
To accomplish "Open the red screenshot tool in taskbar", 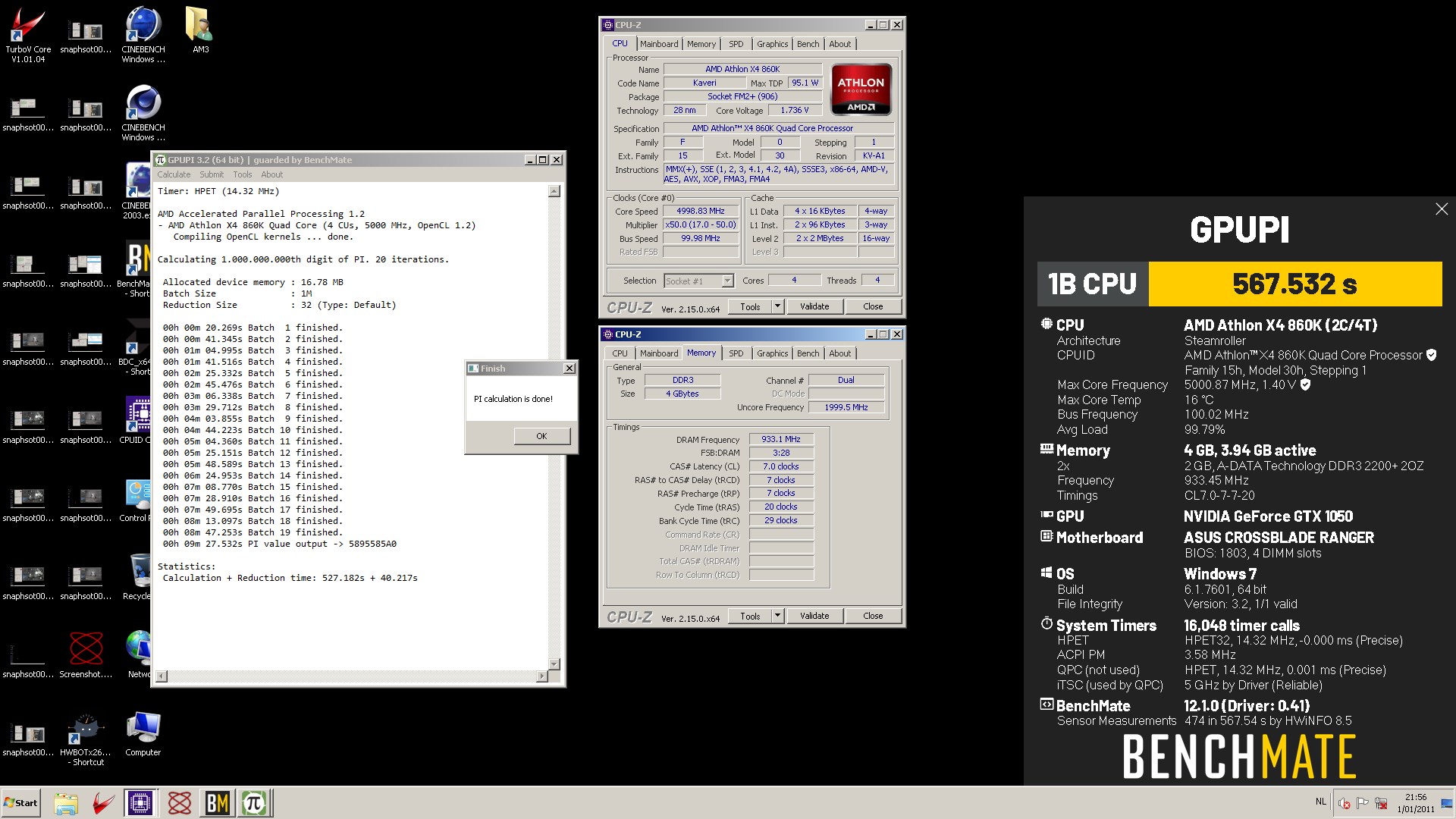I will (180, 803).
